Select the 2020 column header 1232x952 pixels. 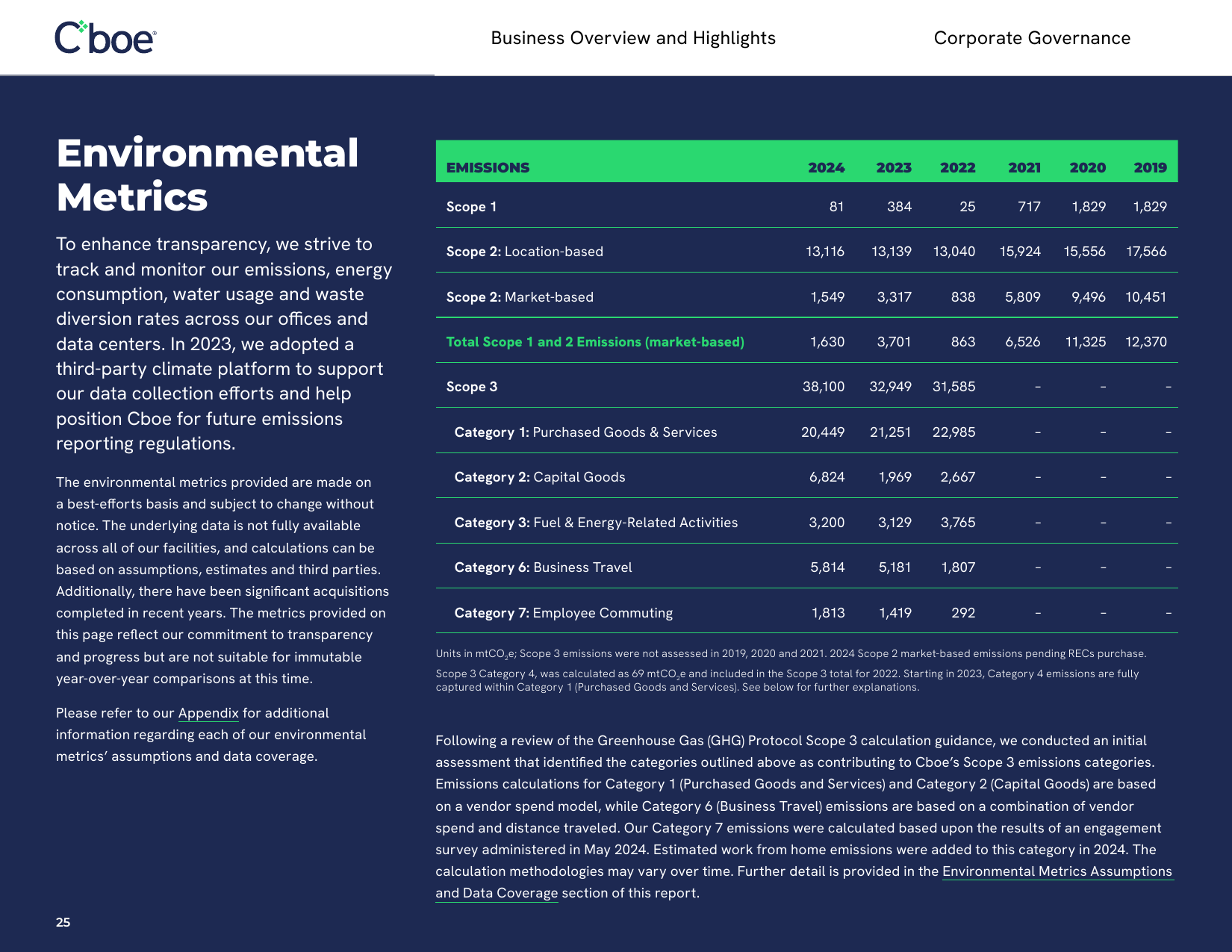tap(1087, 167)
